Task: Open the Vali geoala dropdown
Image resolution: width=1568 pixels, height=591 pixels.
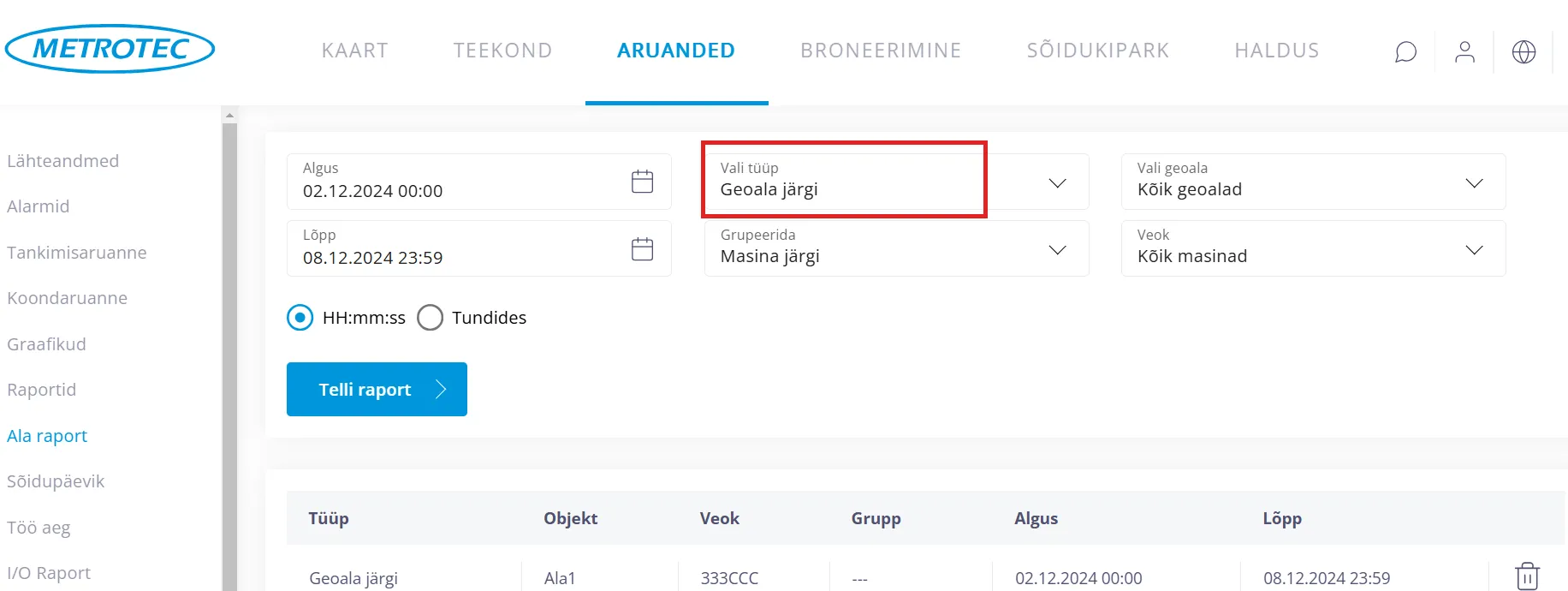Action: point(1473,182)
